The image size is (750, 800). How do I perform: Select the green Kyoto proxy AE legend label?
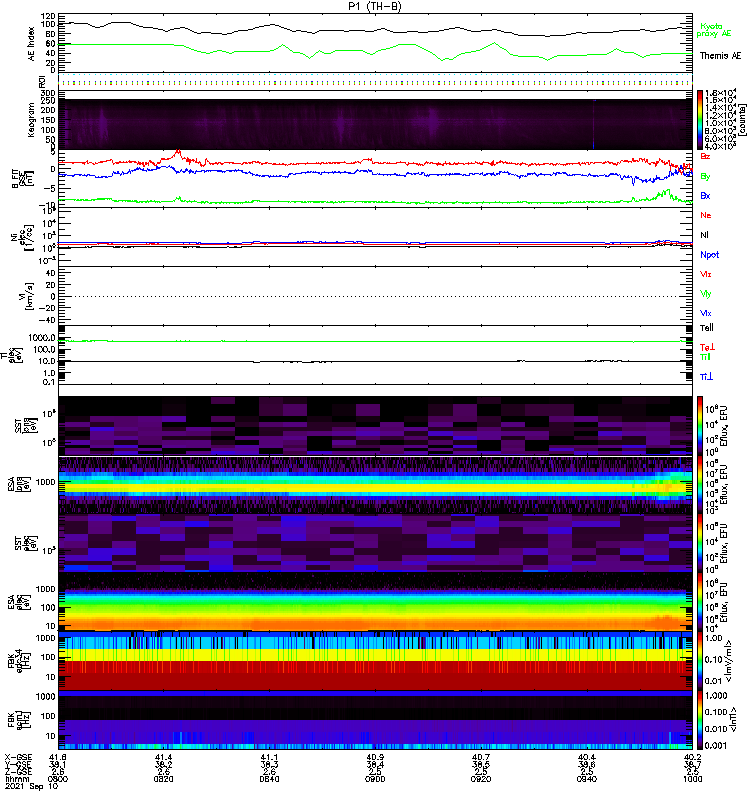[x=714, y=30]
